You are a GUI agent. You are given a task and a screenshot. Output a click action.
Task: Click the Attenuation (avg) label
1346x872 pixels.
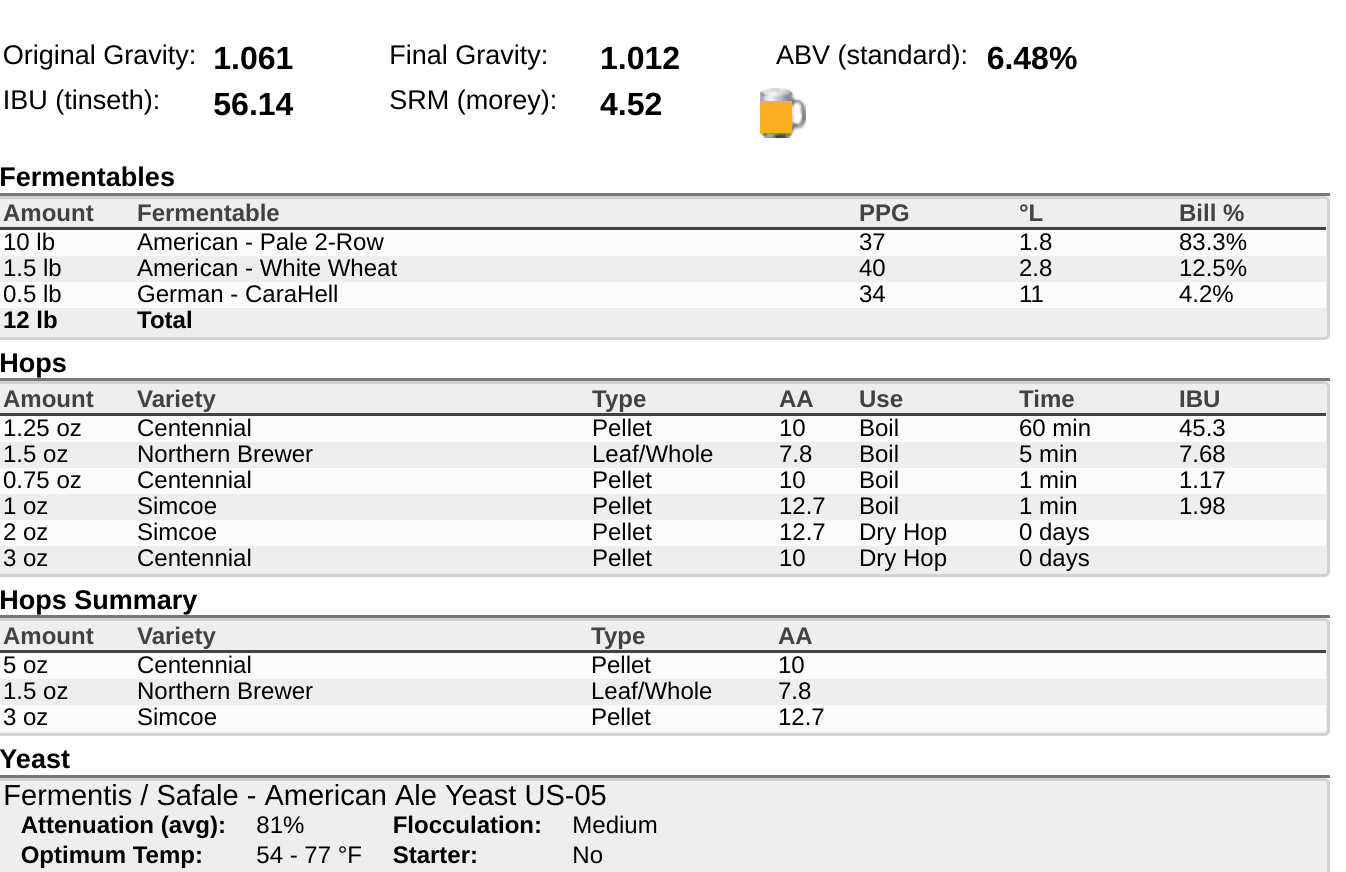tap(123, 826)
